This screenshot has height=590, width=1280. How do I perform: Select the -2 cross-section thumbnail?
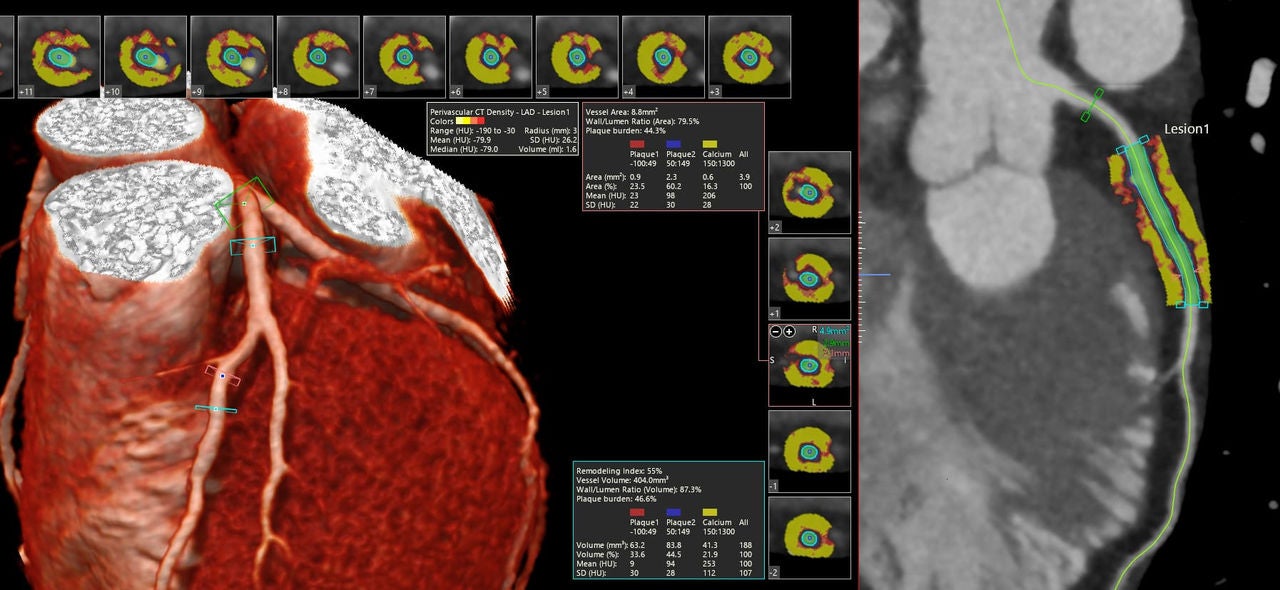[809, 537]
